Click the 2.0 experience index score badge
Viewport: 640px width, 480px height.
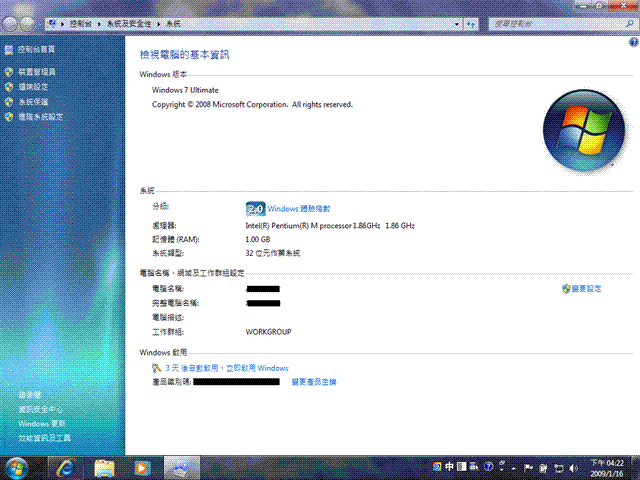point(256,209)
